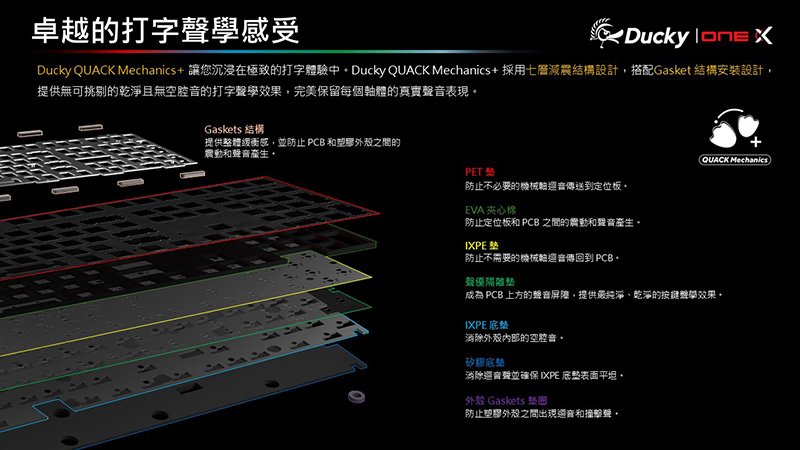The image size is (800, 450).
Task: Select the EVA 夾心棉 heading
Action: (490, 210)
